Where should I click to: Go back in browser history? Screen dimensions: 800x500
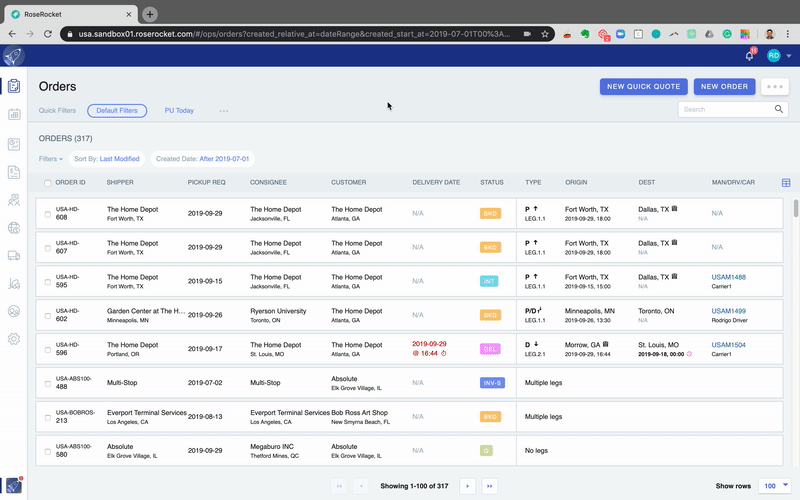point(12,34)
